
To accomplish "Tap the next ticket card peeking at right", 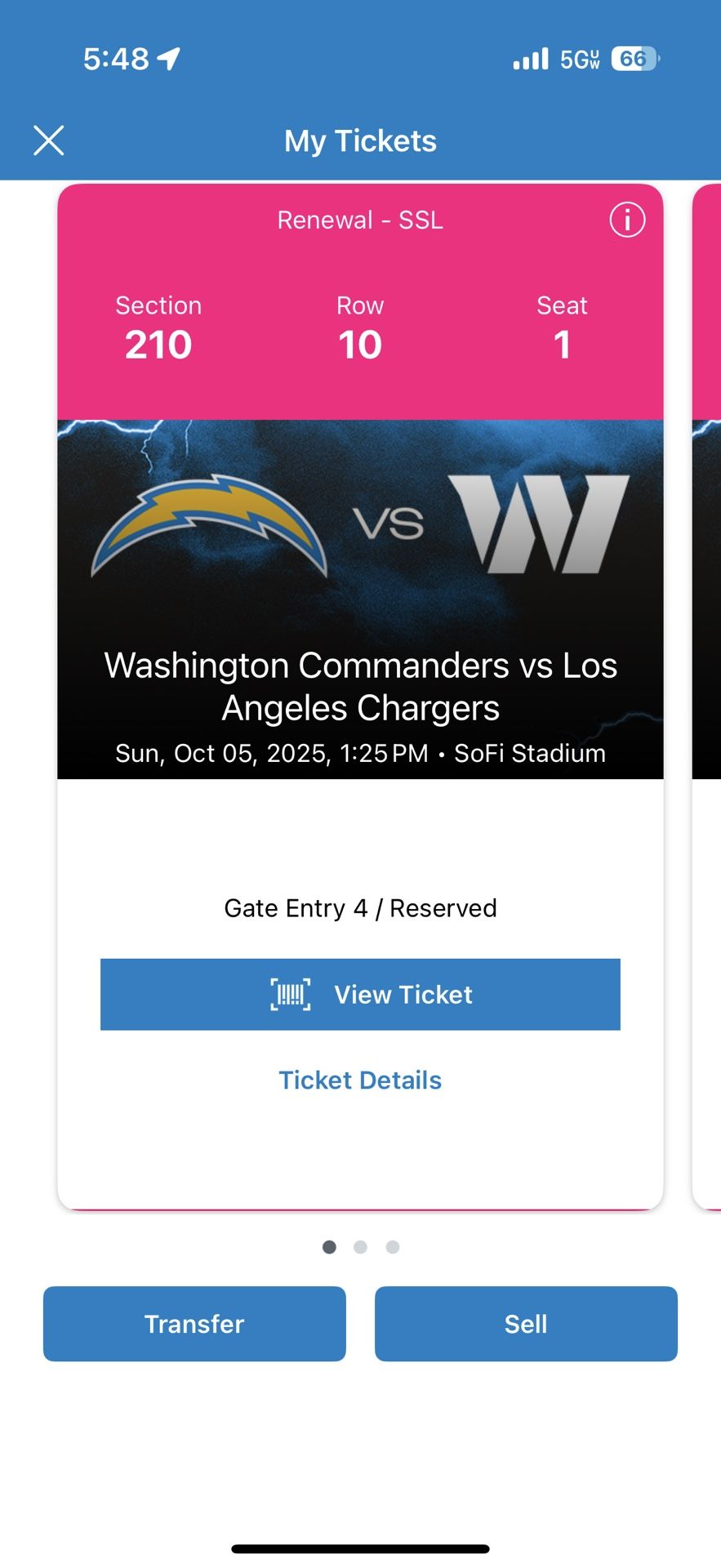I will point(707,694).
